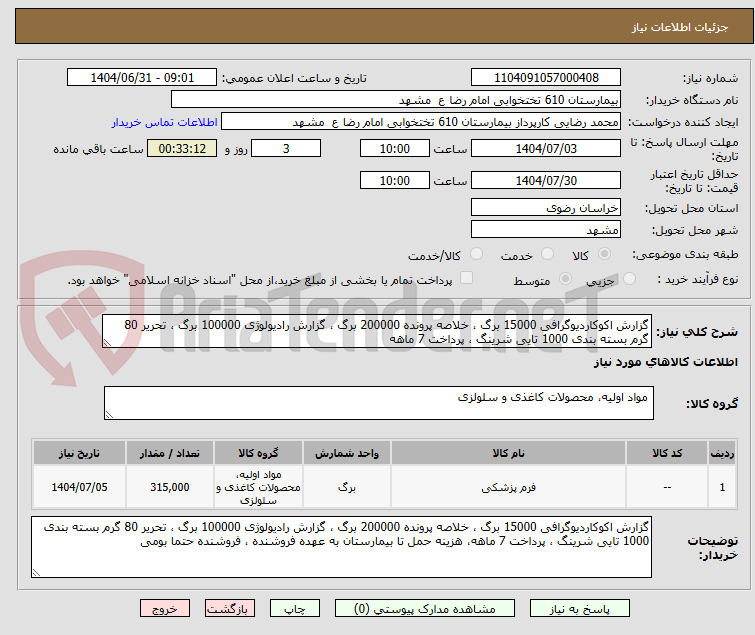Select the 'کالا' radio button
This screenshot has height=635, width=755.
tap(604, 254)
